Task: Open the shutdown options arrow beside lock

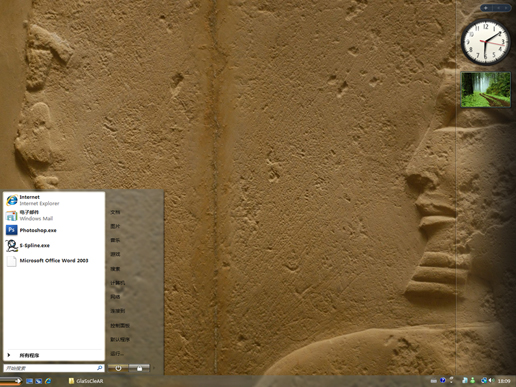Action: pos(154,368)
